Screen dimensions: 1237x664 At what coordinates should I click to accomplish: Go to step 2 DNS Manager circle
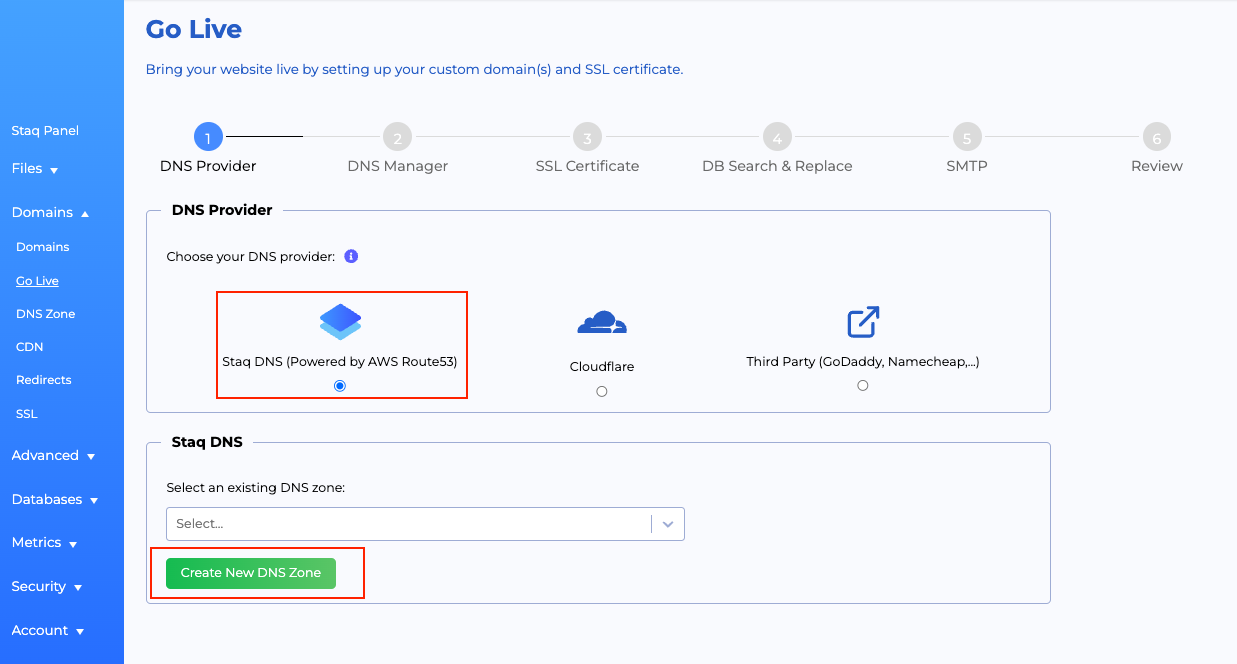point(397,137)
